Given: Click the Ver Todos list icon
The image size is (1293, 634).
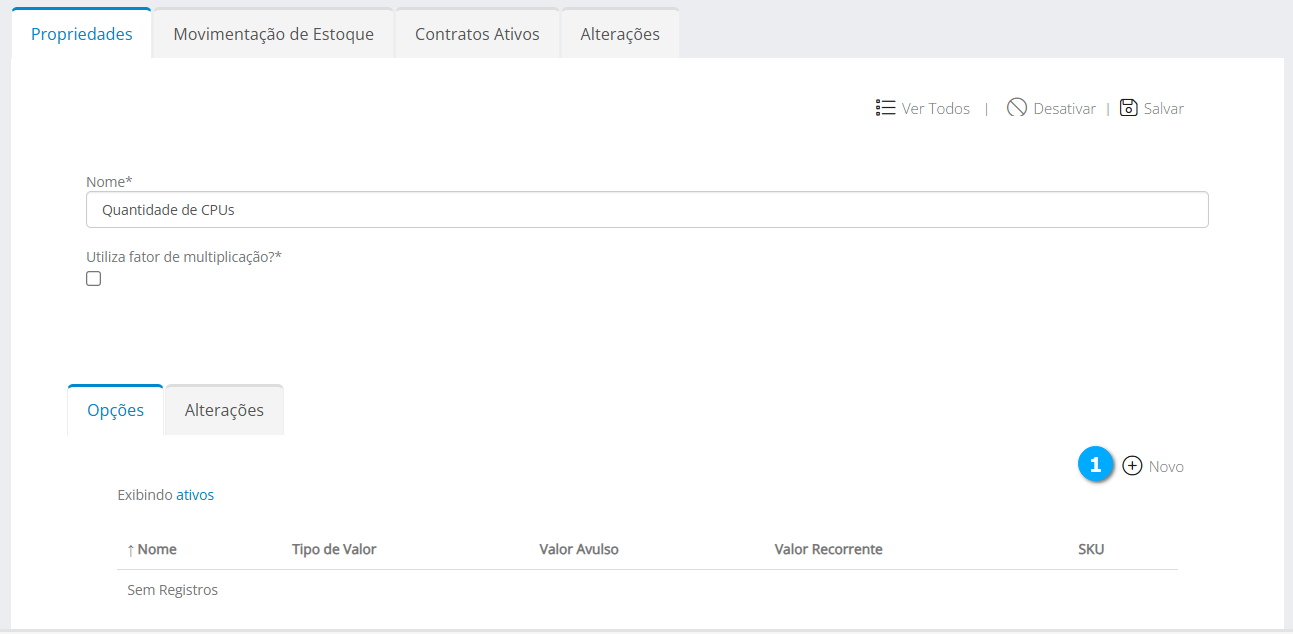Looking at the screenshot, I should click(885, 108).
